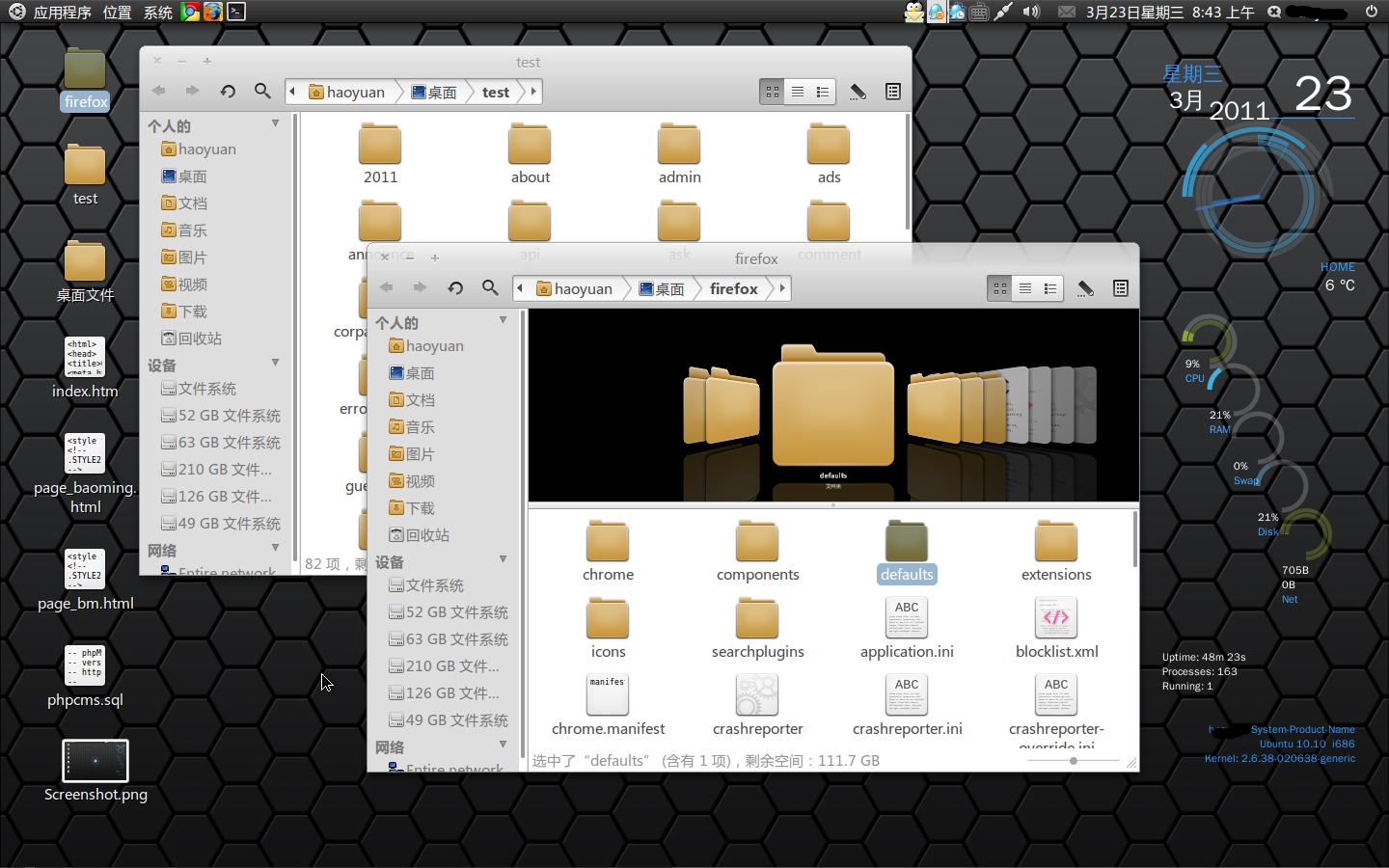Select the chrome folder
This screenshot has width=1389, height=868.
608,552
